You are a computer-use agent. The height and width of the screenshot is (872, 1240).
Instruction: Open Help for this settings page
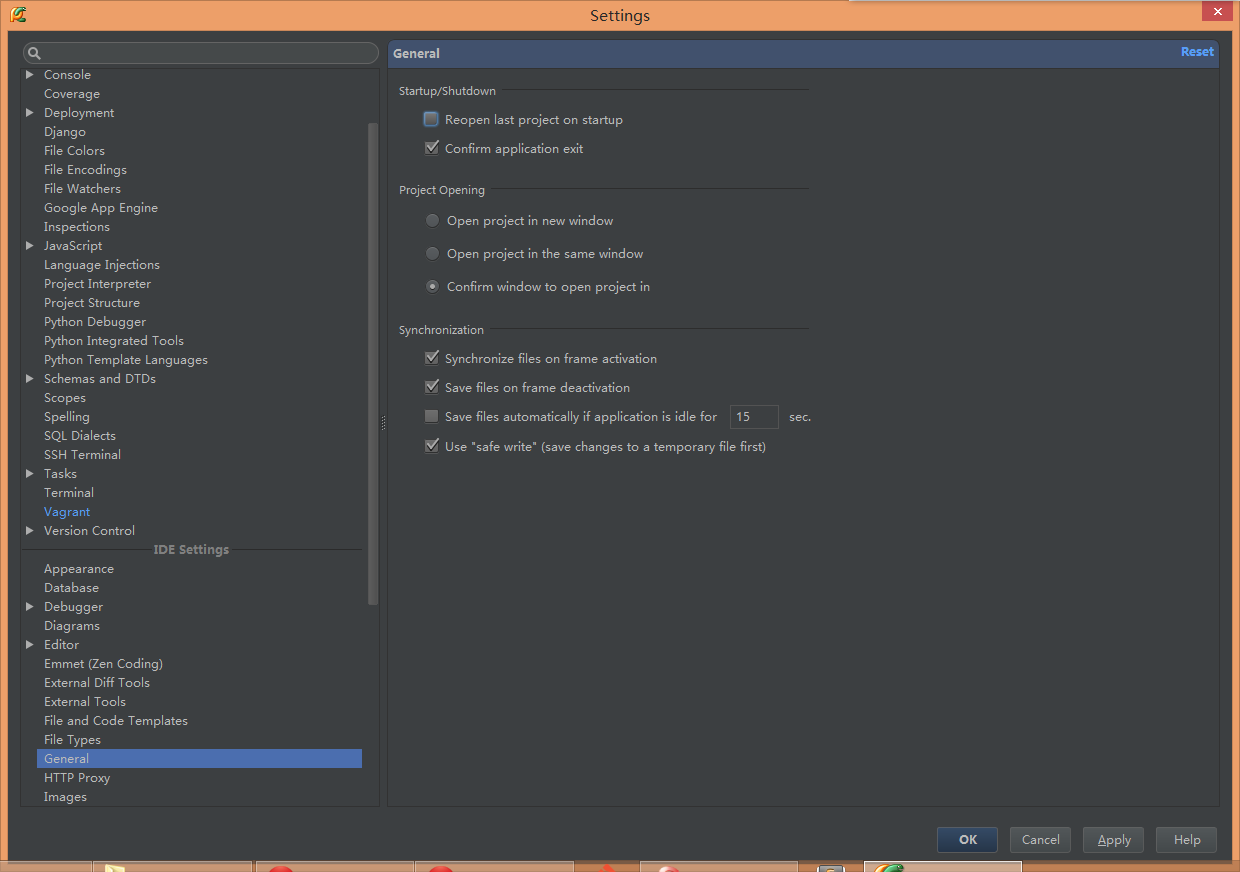click(x=1187, y=840)
